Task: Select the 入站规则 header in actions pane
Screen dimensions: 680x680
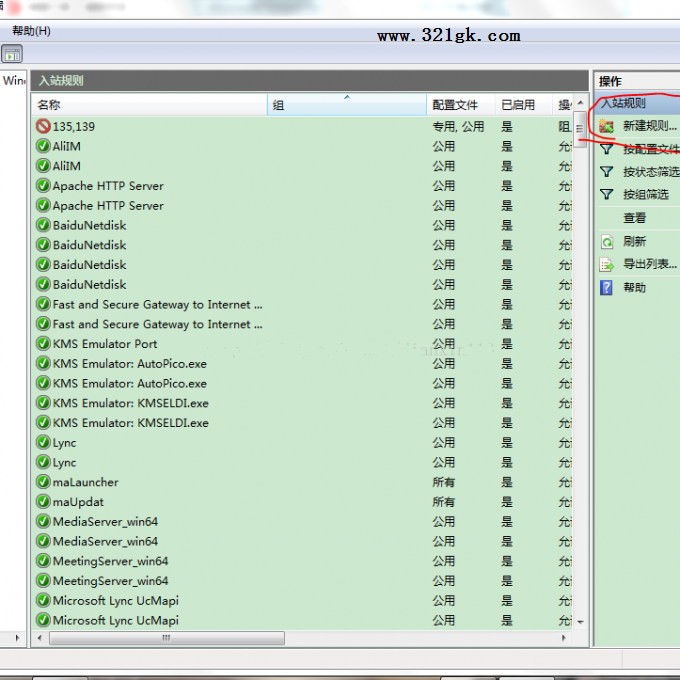Action: (637, 103)
